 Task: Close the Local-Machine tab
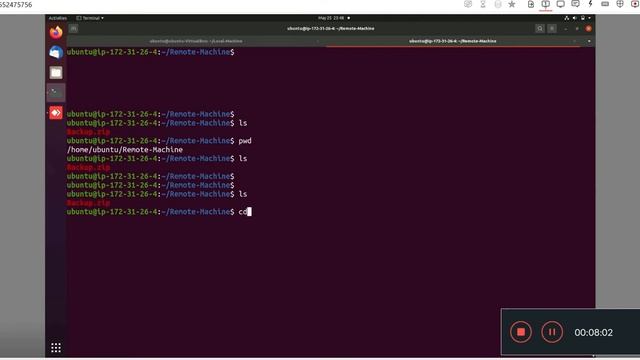click(318, 41)
